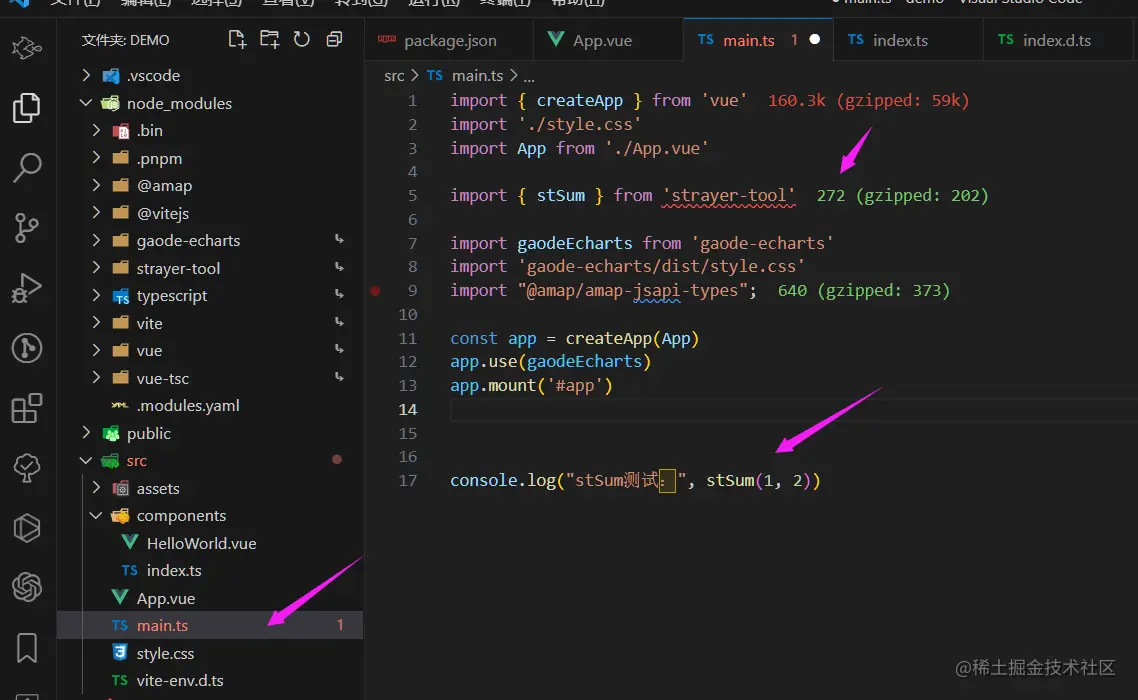Open the Source Control view
Viewport: 1138px width, 700px height.
pyautogui.click(x=27, y=228)
